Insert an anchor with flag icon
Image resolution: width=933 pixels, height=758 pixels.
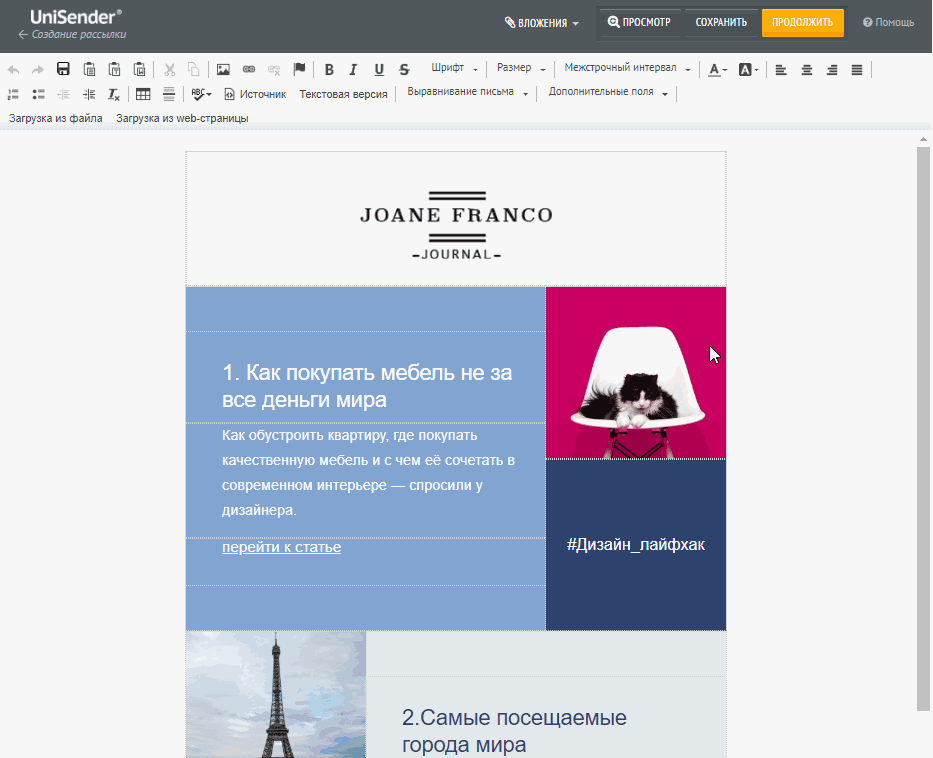tap(299, 70)
